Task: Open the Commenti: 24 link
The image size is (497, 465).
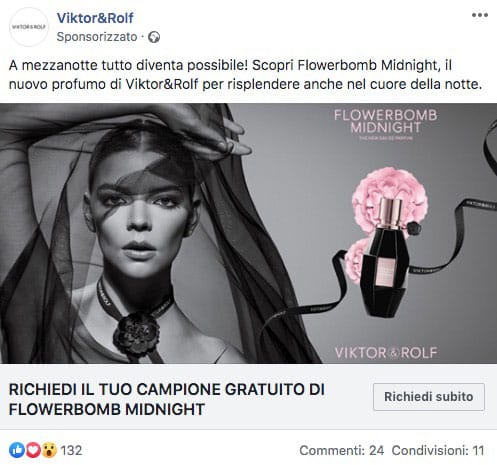Action: [x=342, y=451]
